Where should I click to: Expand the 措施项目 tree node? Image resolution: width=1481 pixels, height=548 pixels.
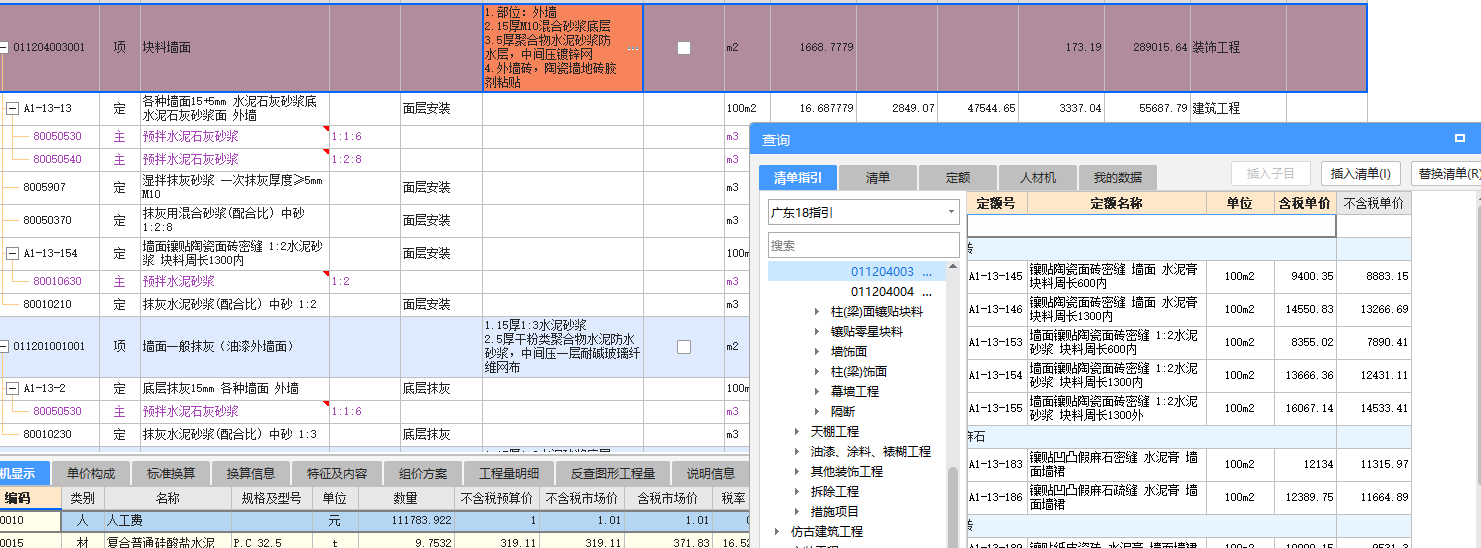tap(797, 512)
